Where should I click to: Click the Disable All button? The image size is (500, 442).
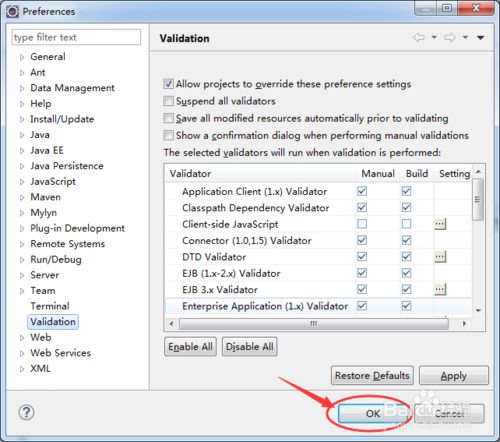pos(249,347)
